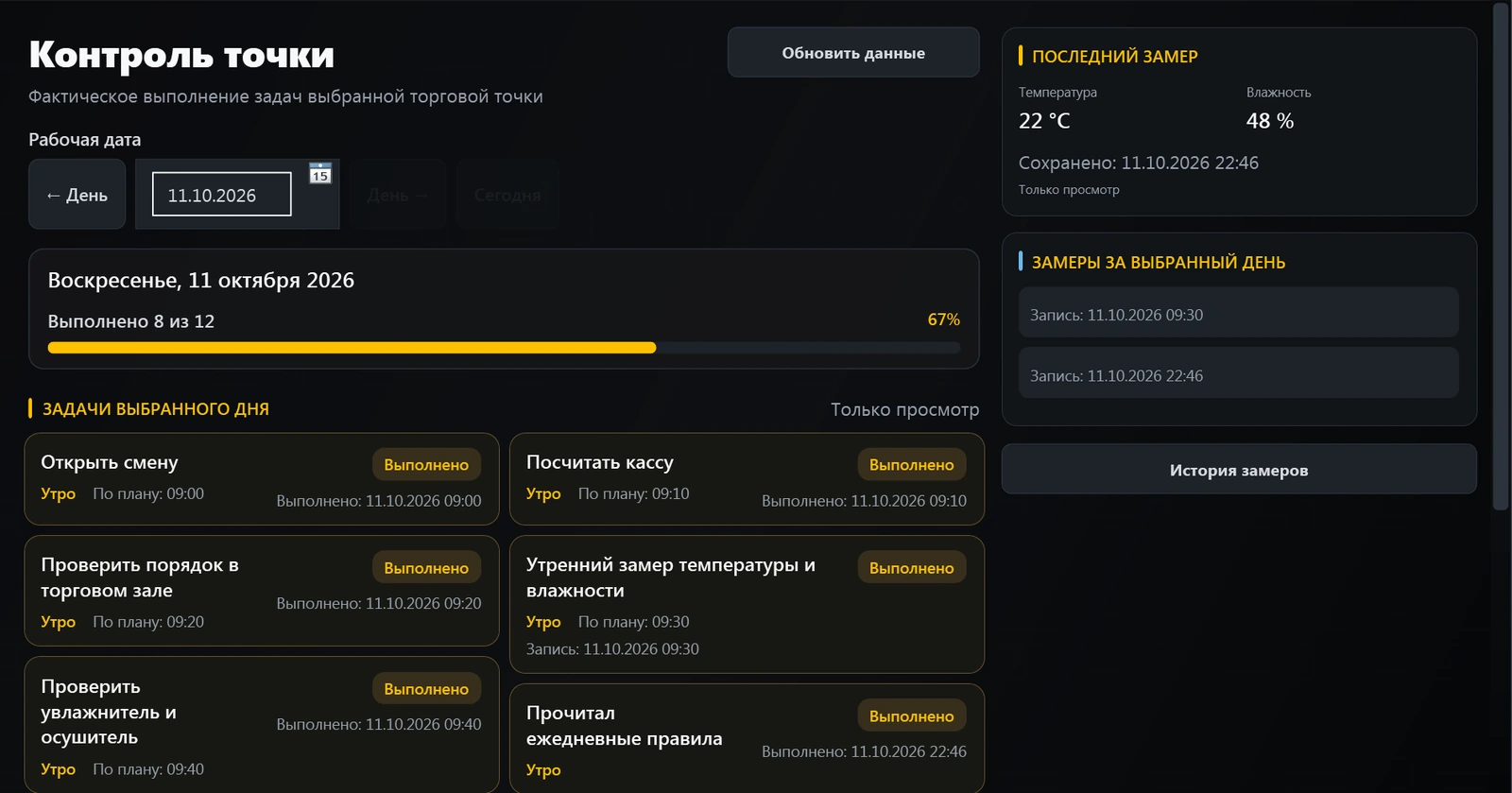Click ЗАМЕРЫ ЗА ВЫБРАННЫЙ ДЕНЬ heading
Image resolution: width=1512 pixels, height=793 pixels.
point(1159,263)
